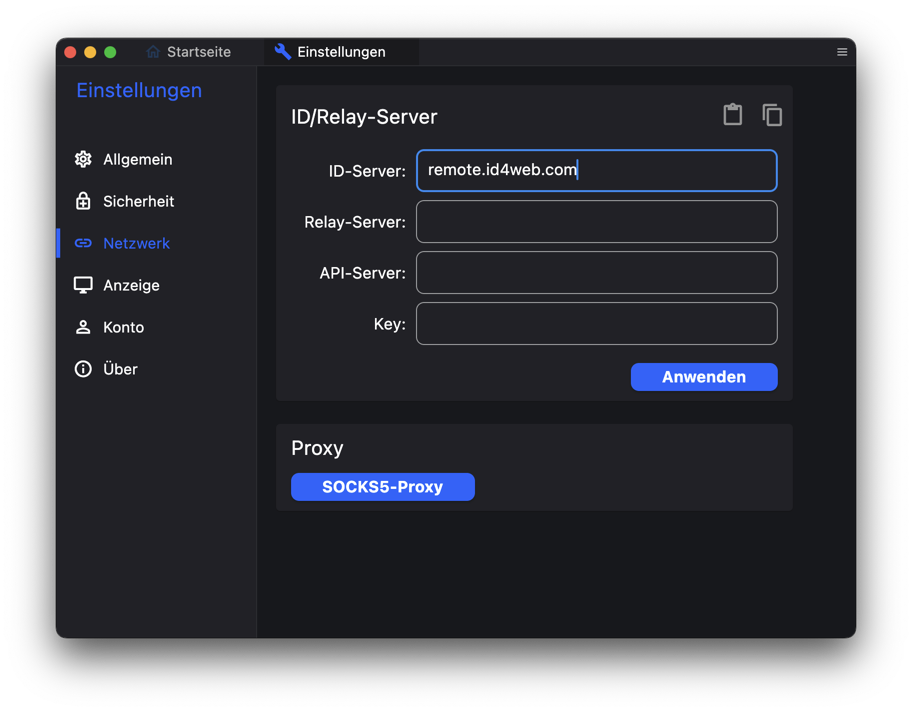912x712 pixels.
Task: Click the API-Server text field
Action: (x=597, y=273)
